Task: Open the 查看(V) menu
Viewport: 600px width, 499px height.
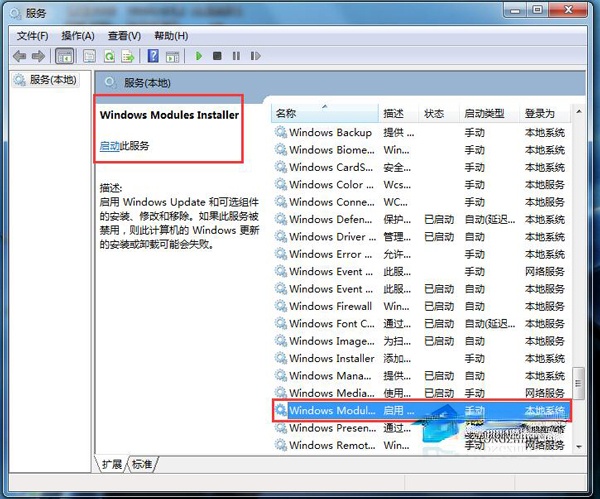Action: [124, 36]
